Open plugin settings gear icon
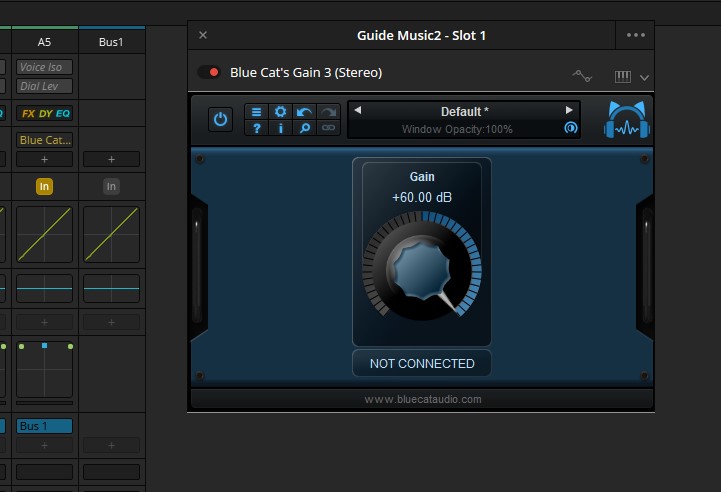 click(280, 112)
